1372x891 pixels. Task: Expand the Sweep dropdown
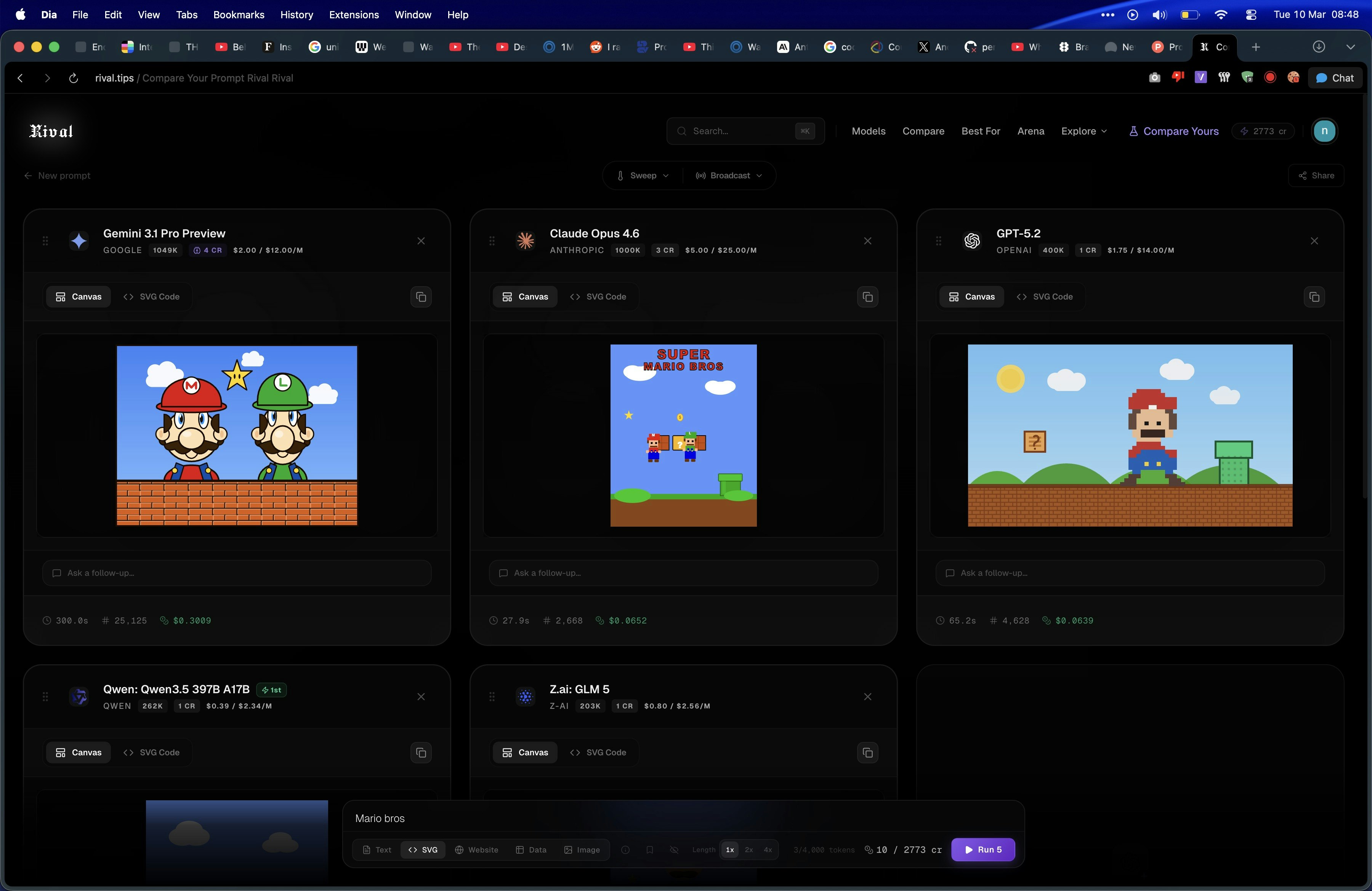click(643, 175)
